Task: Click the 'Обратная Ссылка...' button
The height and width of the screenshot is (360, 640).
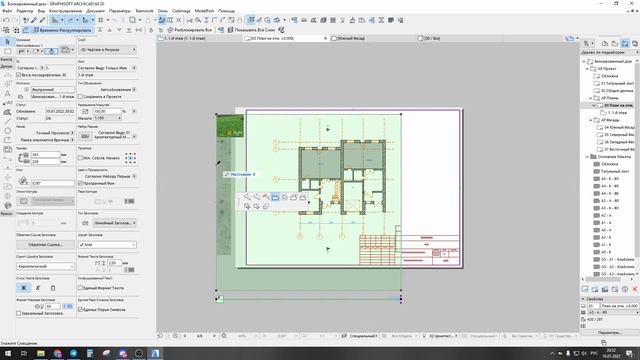Action: [x=45, y=244]
